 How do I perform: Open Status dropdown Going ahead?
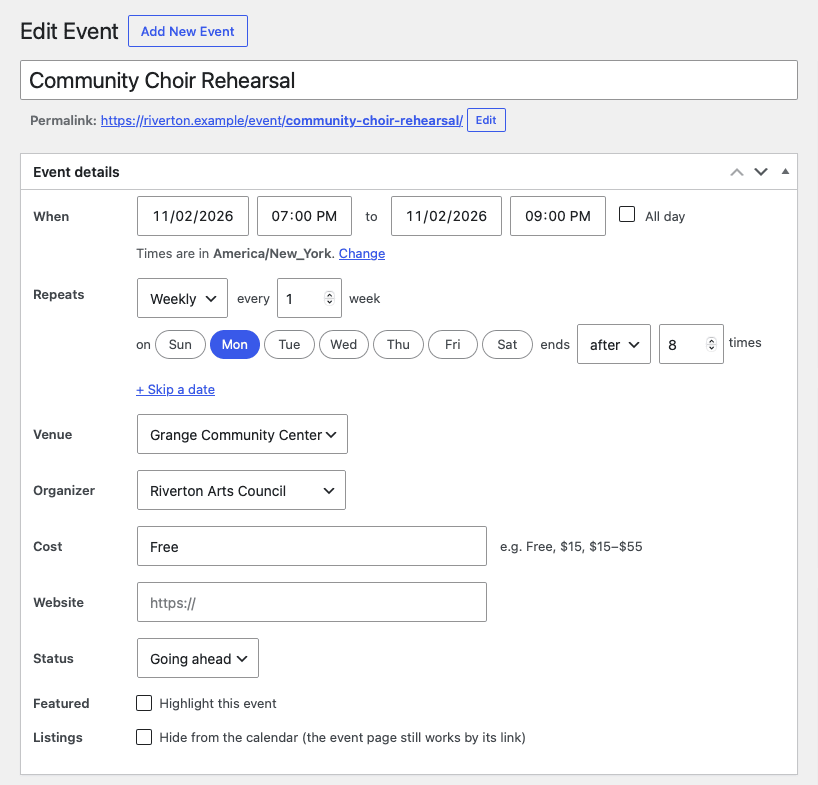click(x=198, y=658)
